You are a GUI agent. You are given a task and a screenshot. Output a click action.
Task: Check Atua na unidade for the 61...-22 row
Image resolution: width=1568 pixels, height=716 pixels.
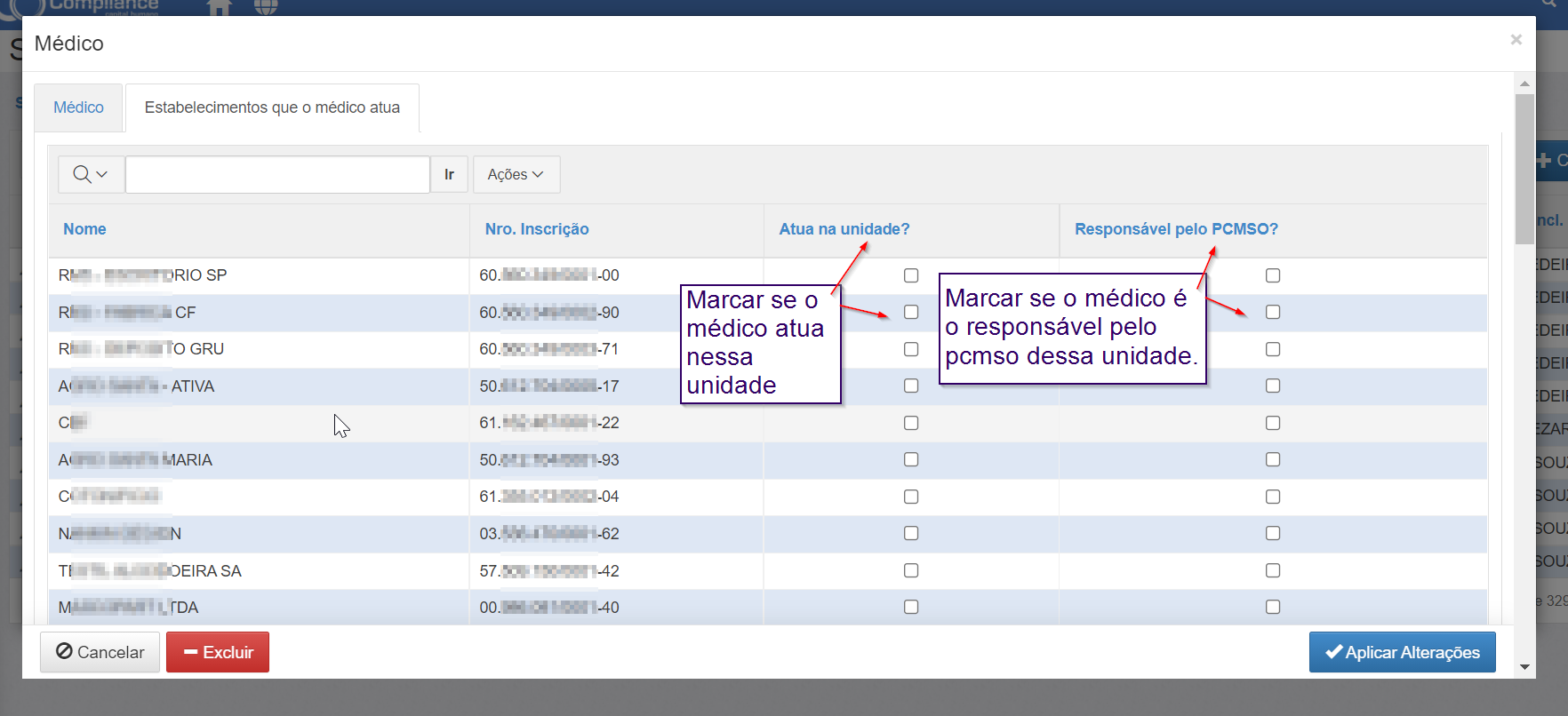pos(911,423)
